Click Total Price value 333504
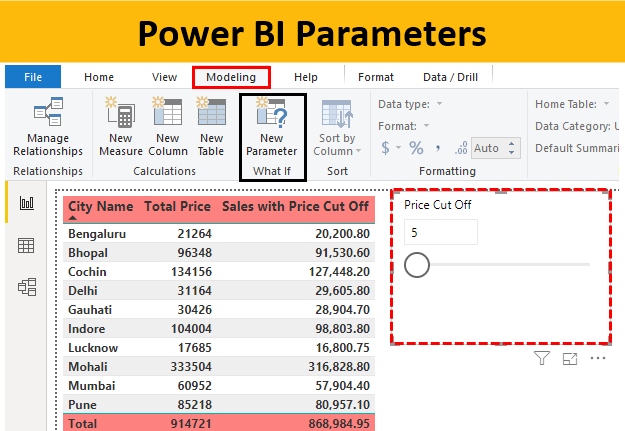The image size is (625, 431). click(x=191, y=367)
